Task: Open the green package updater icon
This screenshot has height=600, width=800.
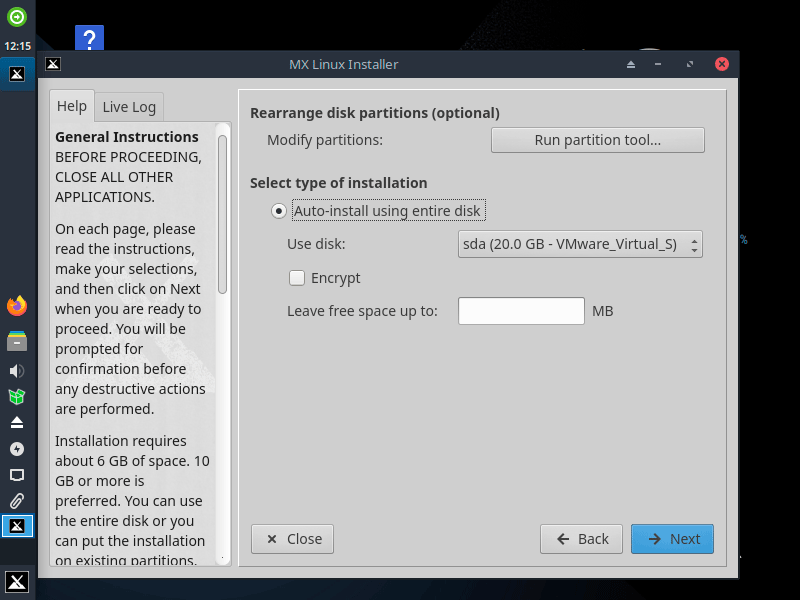Action: point(17,396)
